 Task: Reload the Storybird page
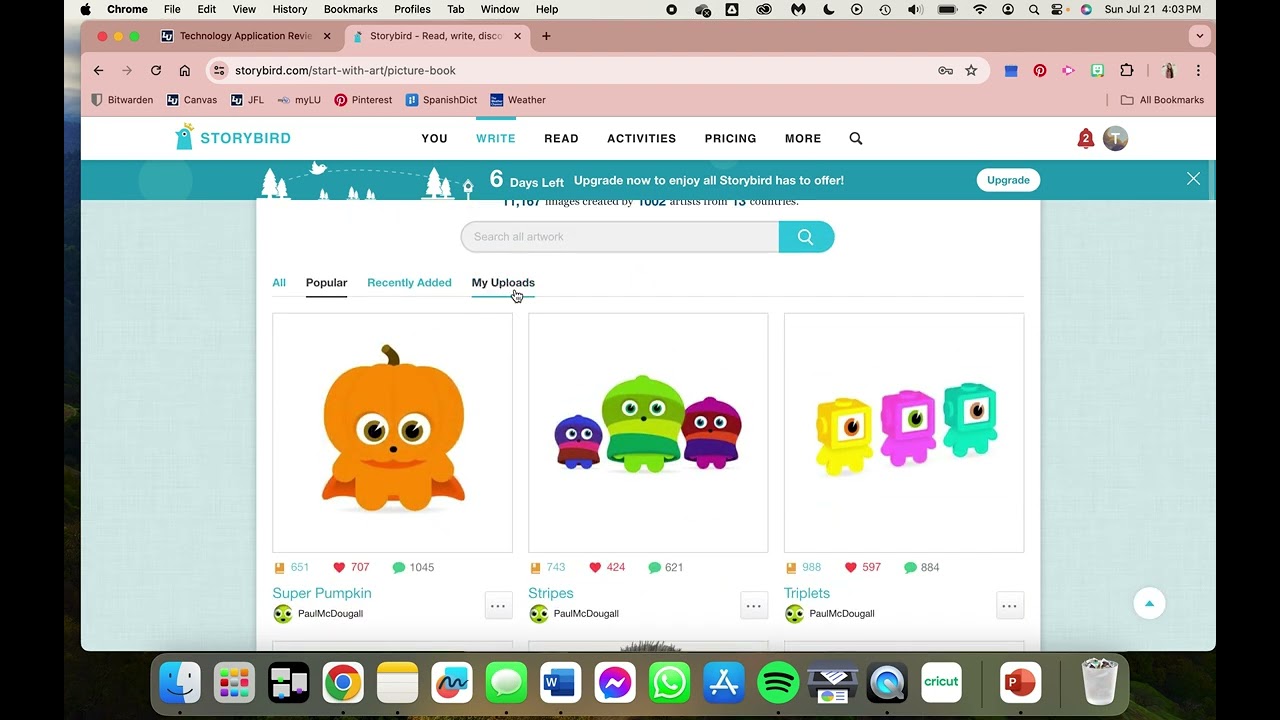[x=156, y=70]
